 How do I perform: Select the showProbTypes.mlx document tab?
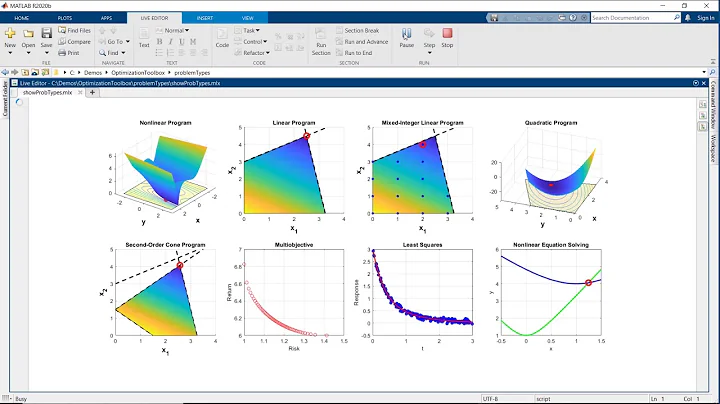[47, 92]
